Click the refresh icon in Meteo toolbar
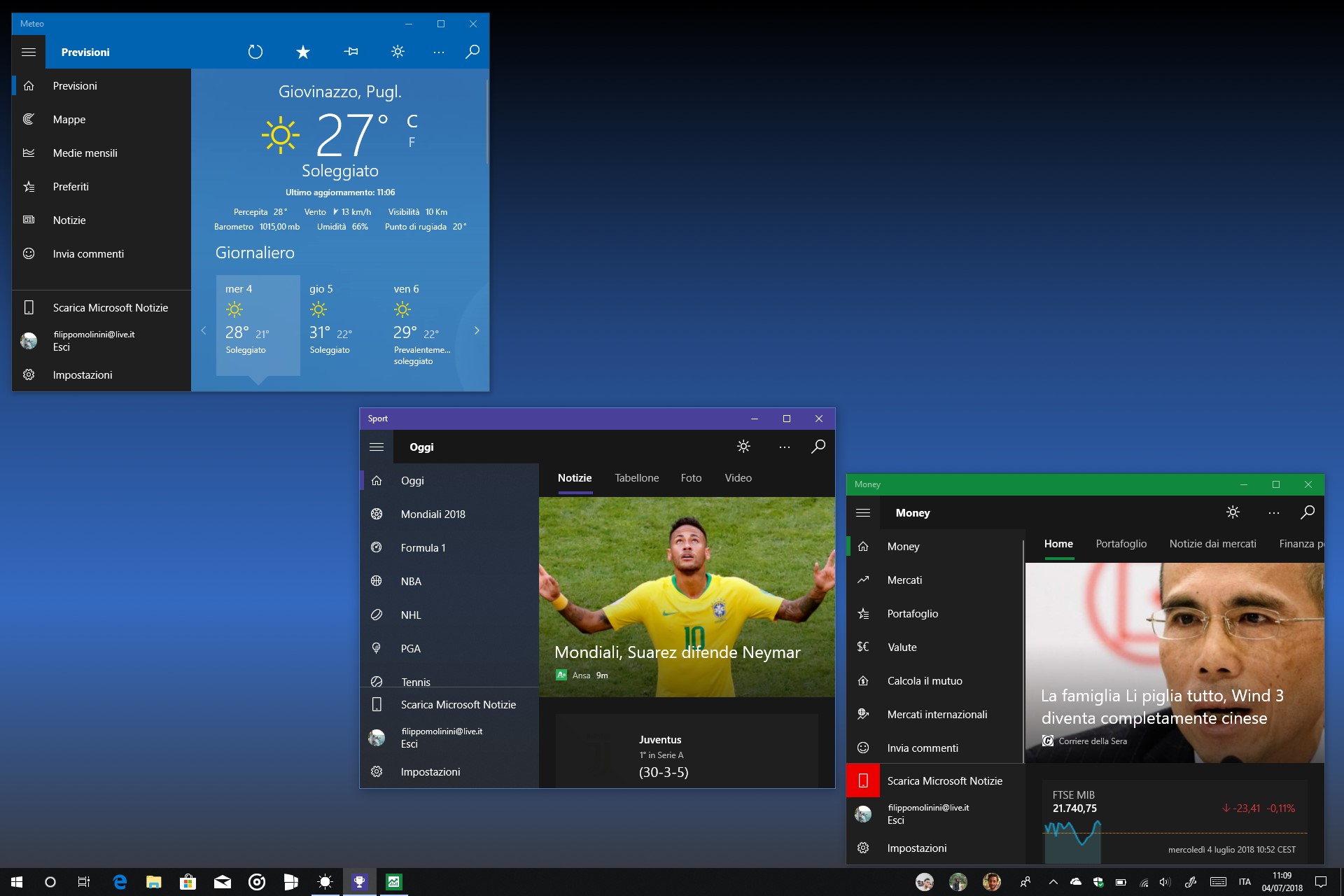This screenshot has width=1344, height=896. [255, 52]
